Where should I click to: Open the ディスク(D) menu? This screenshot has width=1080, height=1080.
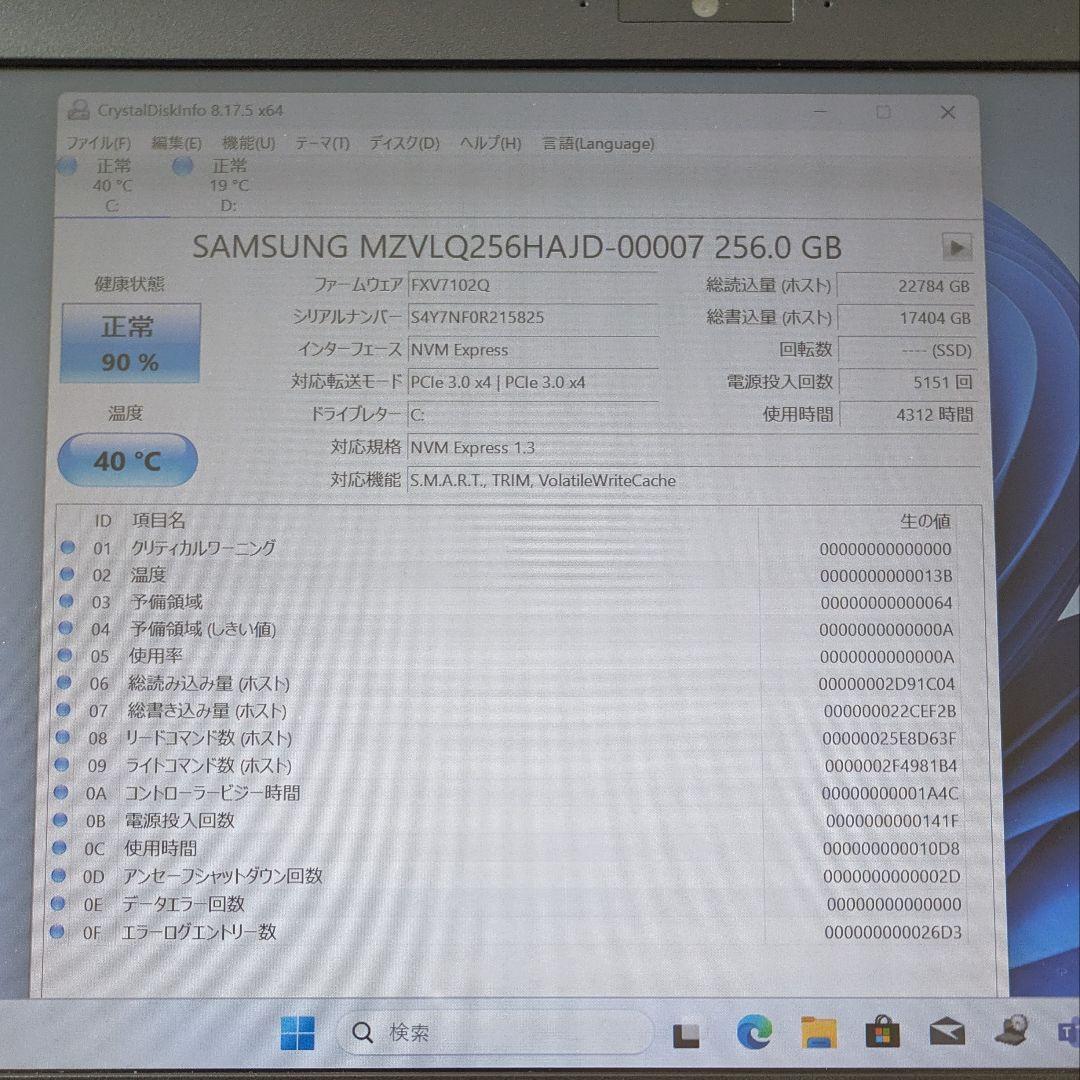pos(404,143)
